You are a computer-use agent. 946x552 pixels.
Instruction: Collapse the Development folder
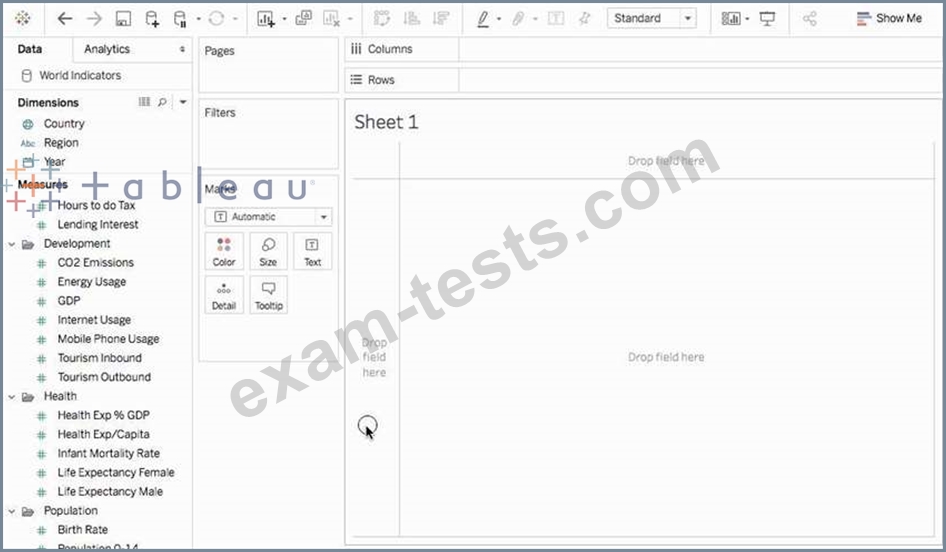[x=12, y=244]
